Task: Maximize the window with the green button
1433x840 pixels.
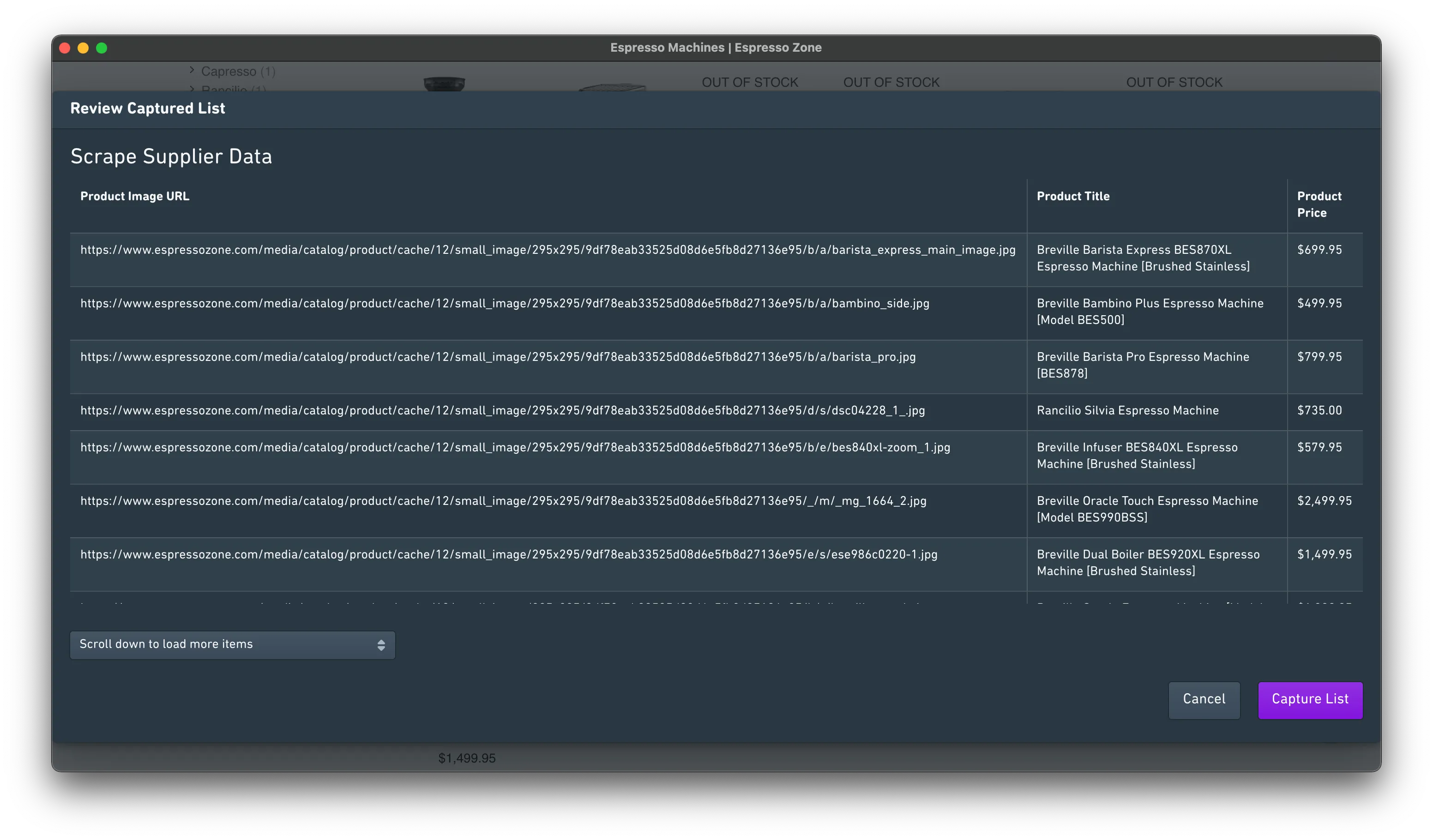Action: [x=102, y=48]
